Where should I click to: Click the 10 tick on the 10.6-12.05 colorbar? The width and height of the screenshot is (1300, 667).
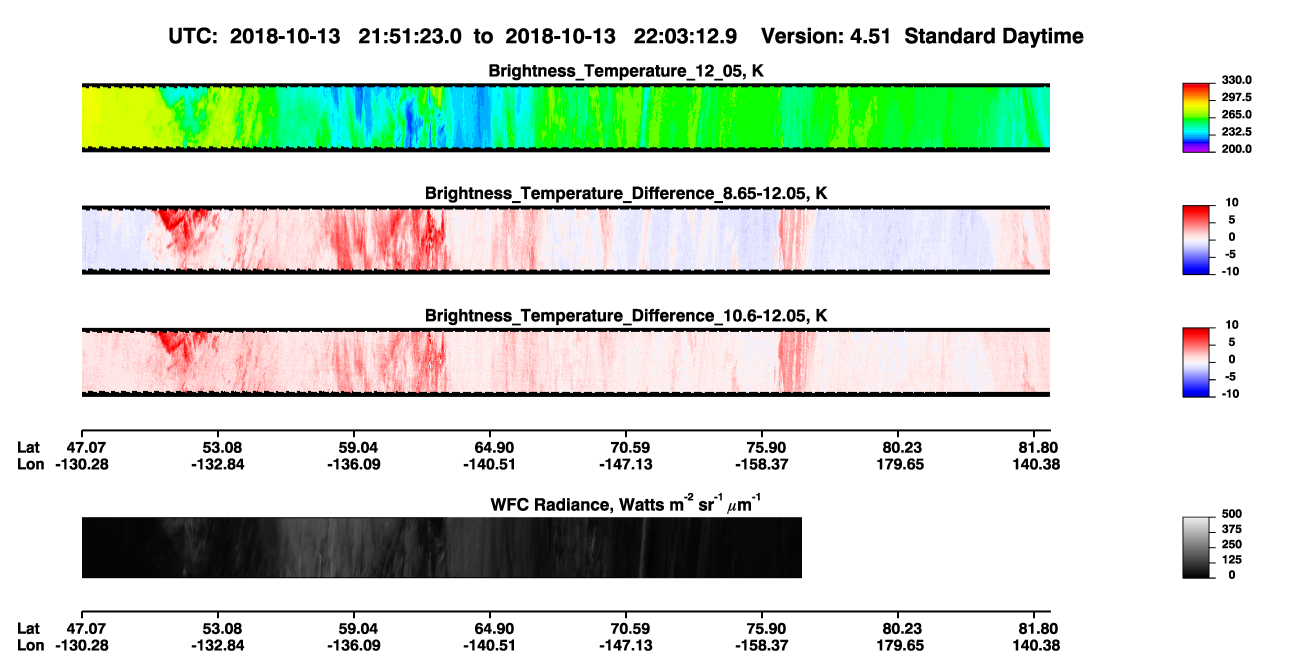(x=1233, y=326)
